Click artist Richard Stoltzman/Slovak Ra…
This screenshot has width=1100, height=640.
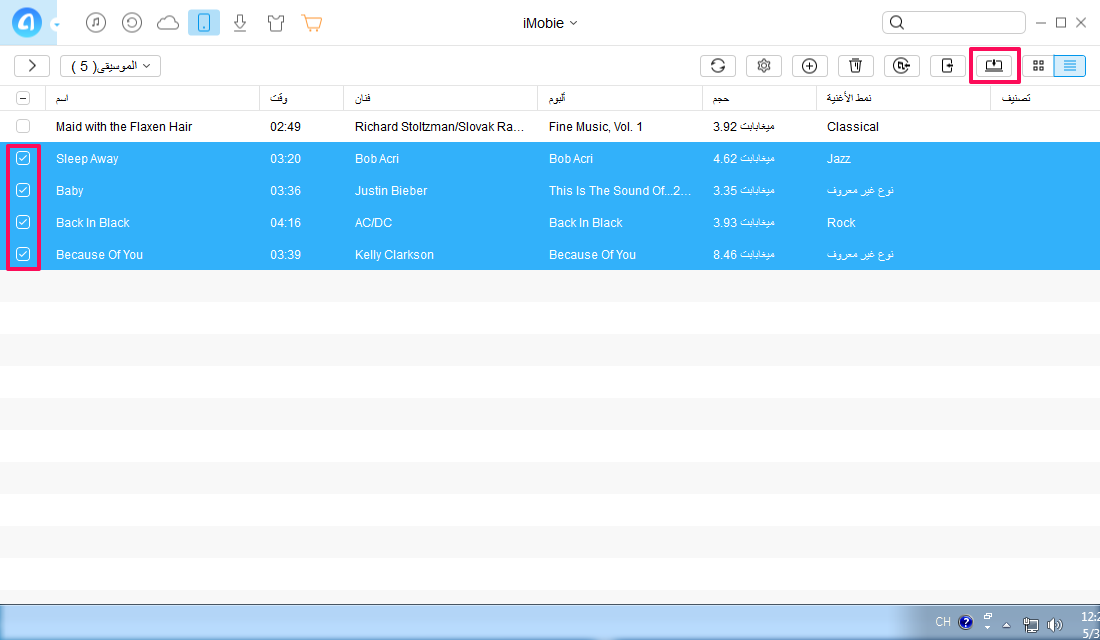pyautogui.click(x=439, y=127)
